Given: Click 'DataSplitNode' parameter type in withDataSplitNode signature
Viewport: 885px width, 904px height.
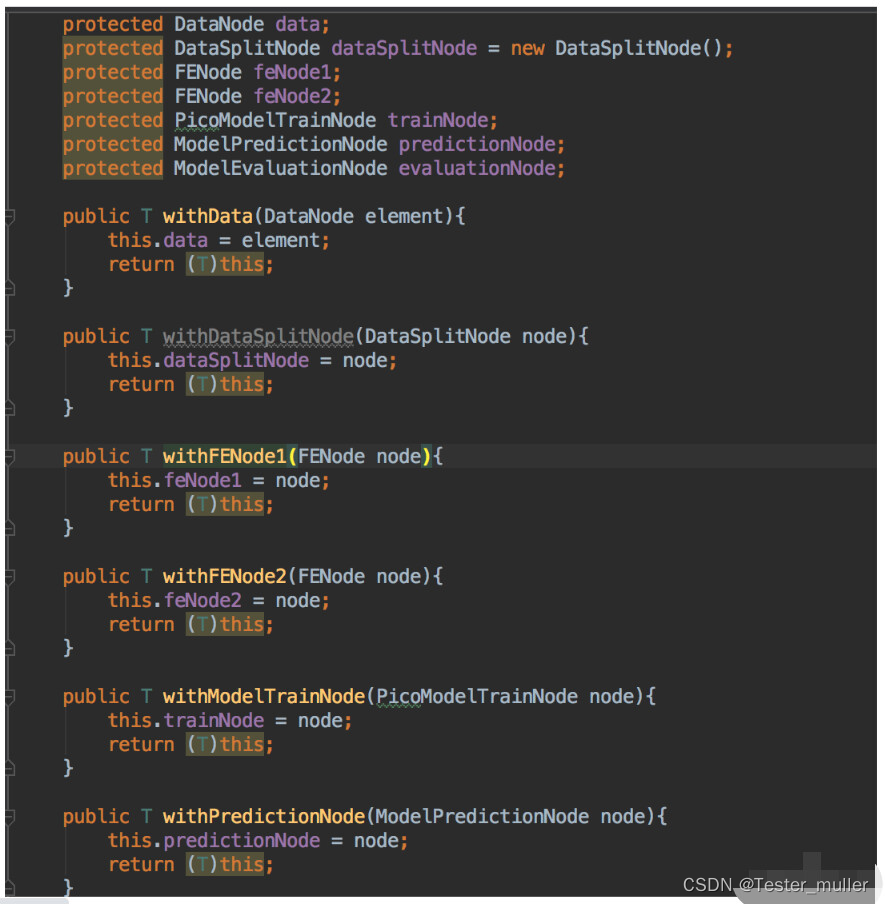Looking at the screenshot, I should click(x=438, y=336).
